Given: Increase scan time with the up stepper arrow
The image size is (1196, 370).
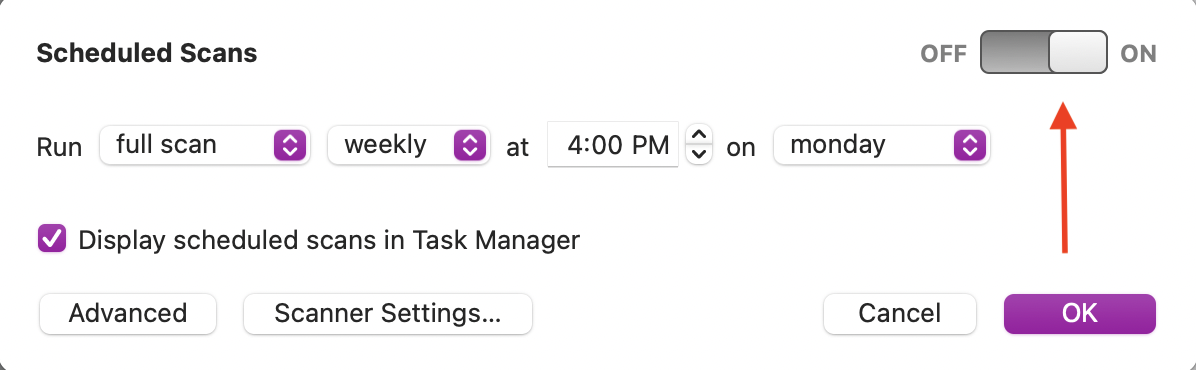Looking at the screenshot, I should pos(699,135).
